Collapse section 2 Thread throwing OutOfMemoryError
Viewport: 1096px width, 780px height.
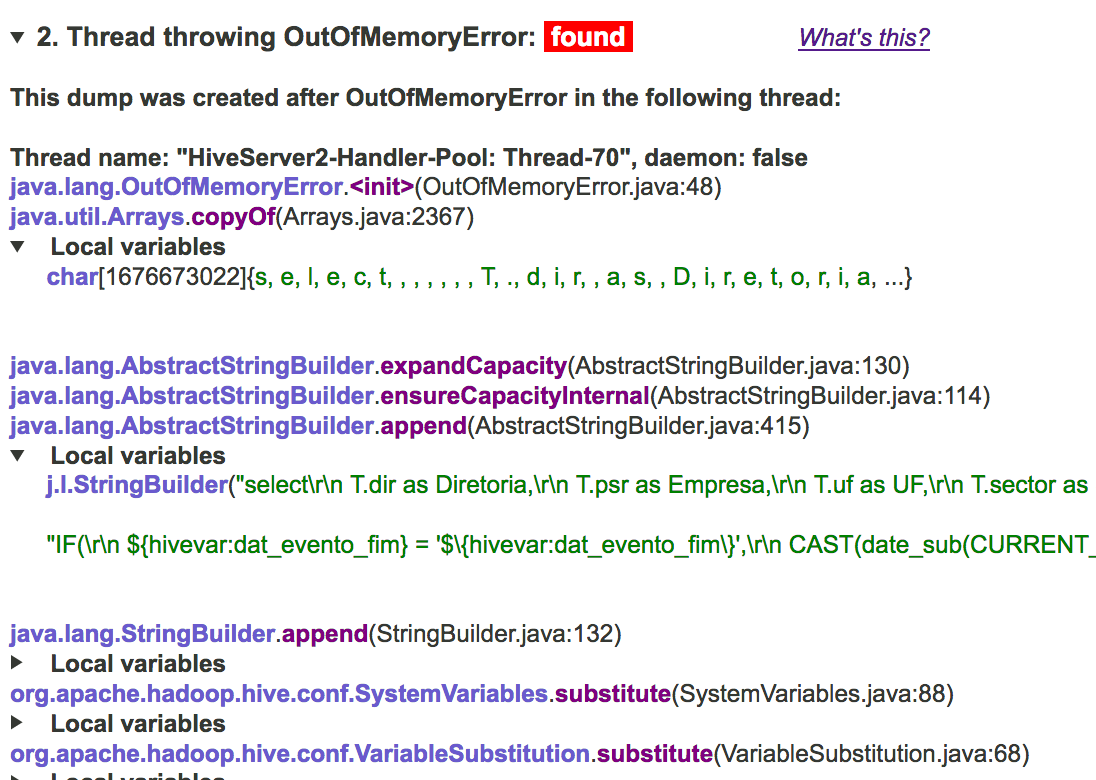tap(15, 36)
